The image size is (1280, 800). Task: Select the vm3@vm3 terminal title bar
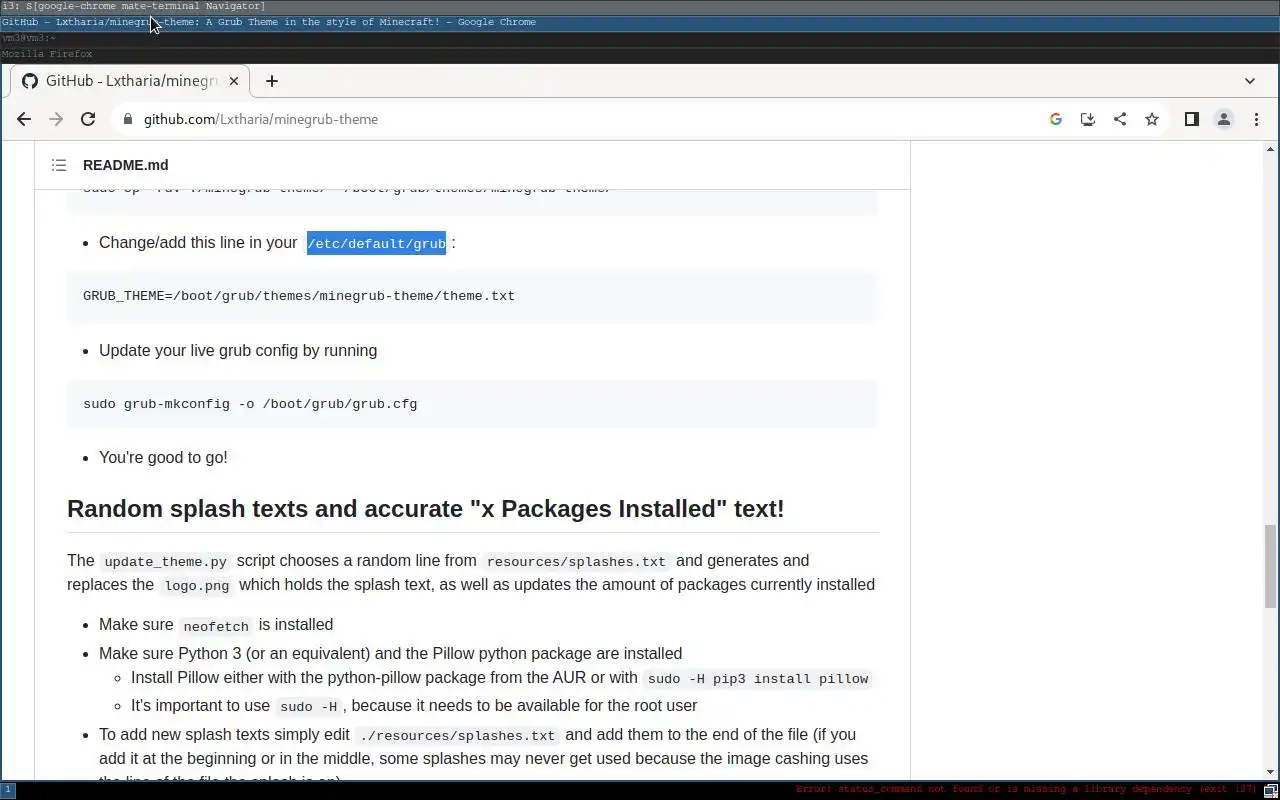(x=640, y=38)
